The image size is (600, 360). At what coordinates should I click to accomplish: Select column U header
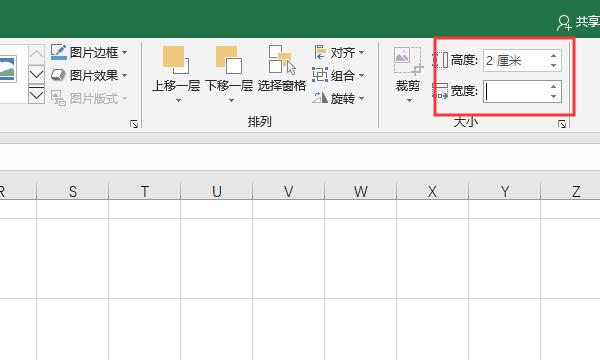pos(217,191)
